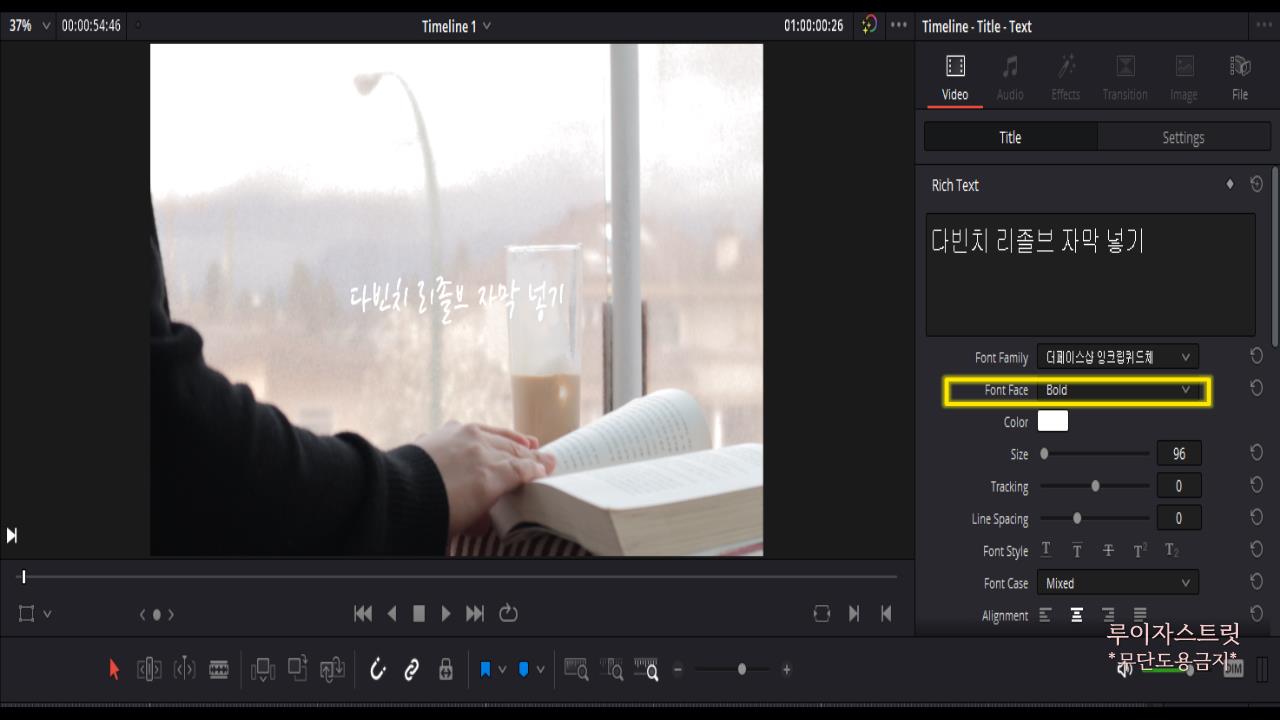
Task: Open the 37% viewer zoom dropdown
Action: click(x=28, y=26)
